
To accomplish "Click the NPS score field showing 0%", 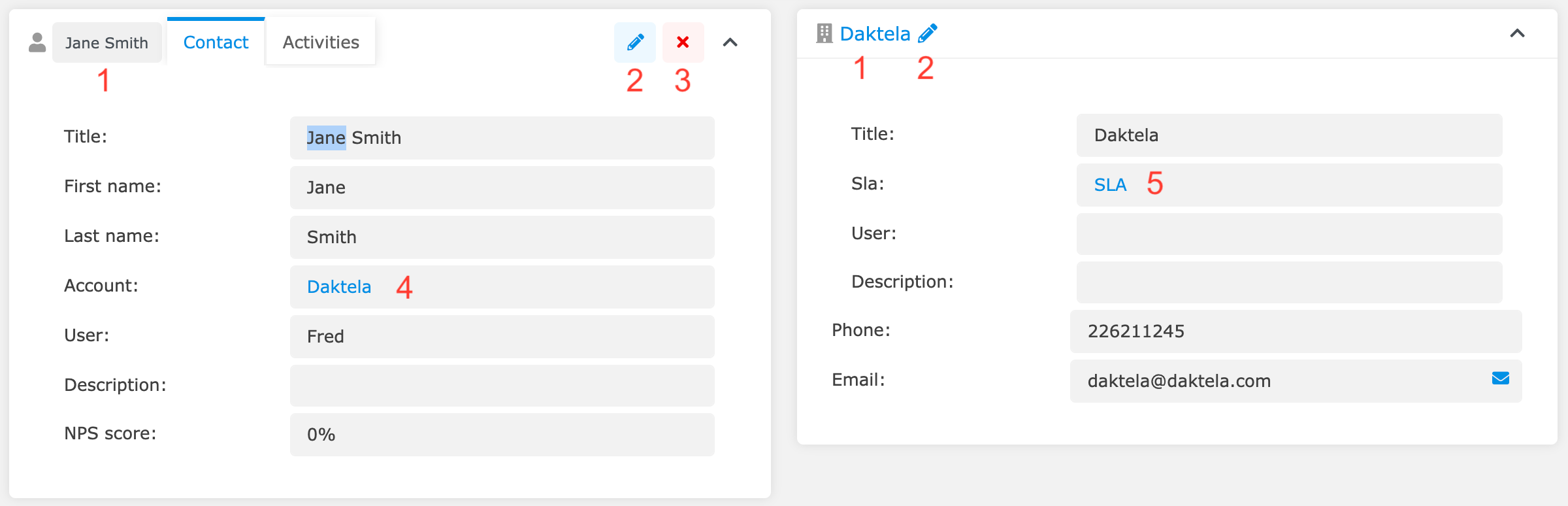I will click(502, 434).
